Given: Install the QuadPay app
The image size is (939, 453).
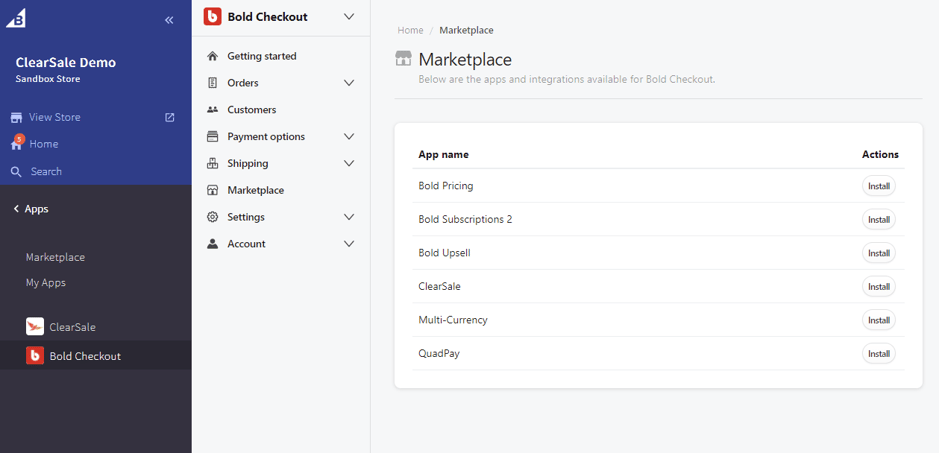Looking at the screenshot, I should pos(879,354).
